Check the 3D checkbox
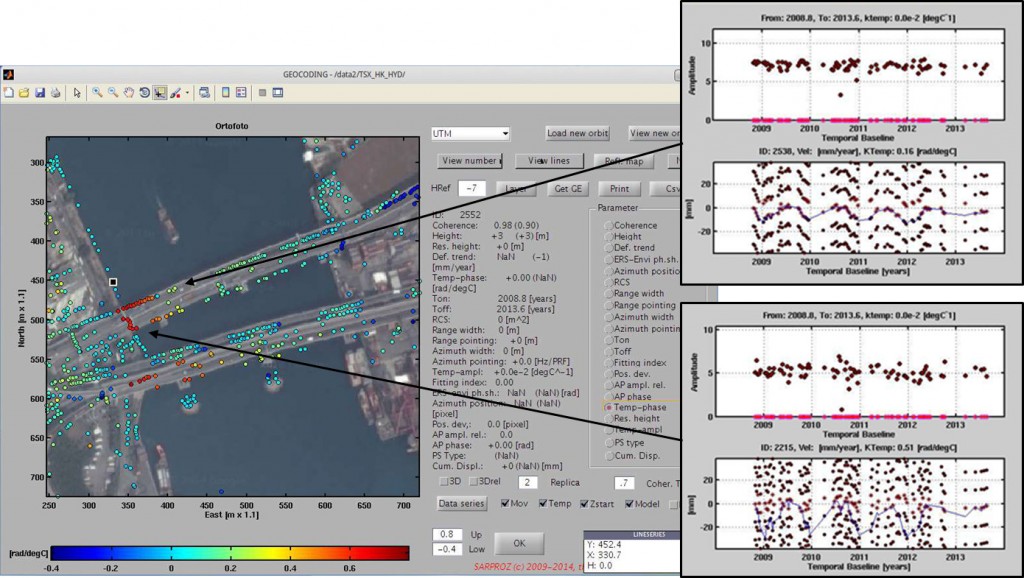Screen dimensions: 1024x578 click(443, 482)
